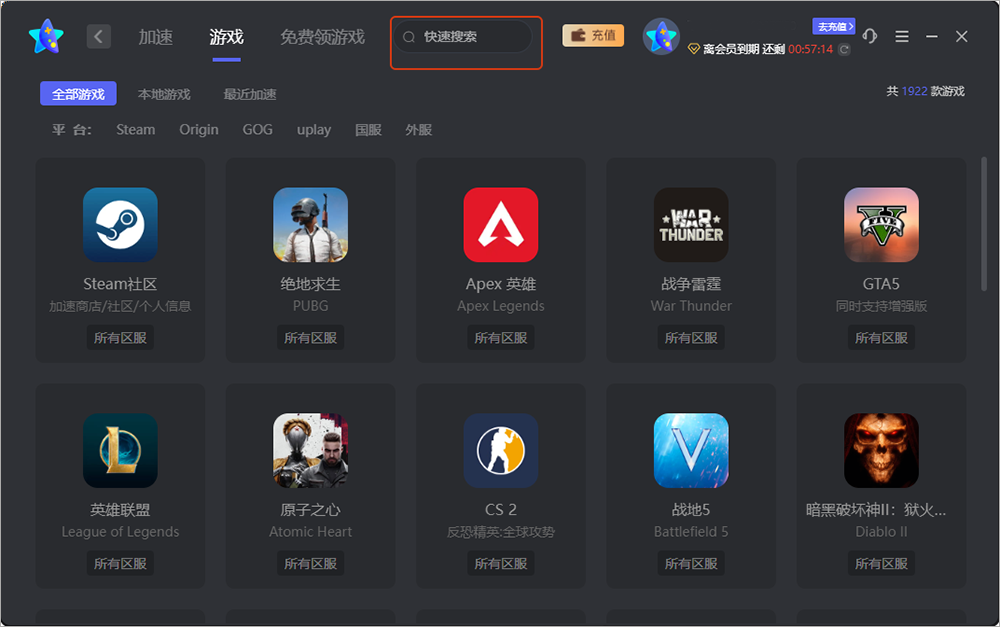Open 所有区服 dropdown for 战地5
Viewport: 1000px width, 627px height.
point(691,563)
